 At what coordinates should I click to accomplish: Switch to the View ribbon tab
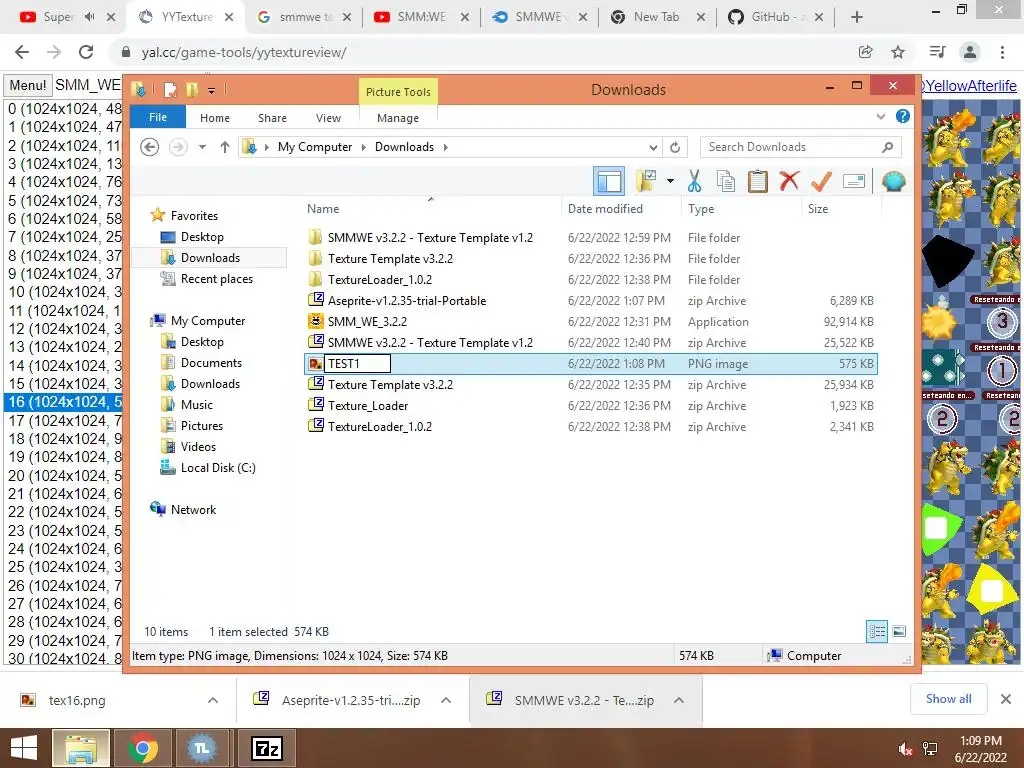pos(328,118)
